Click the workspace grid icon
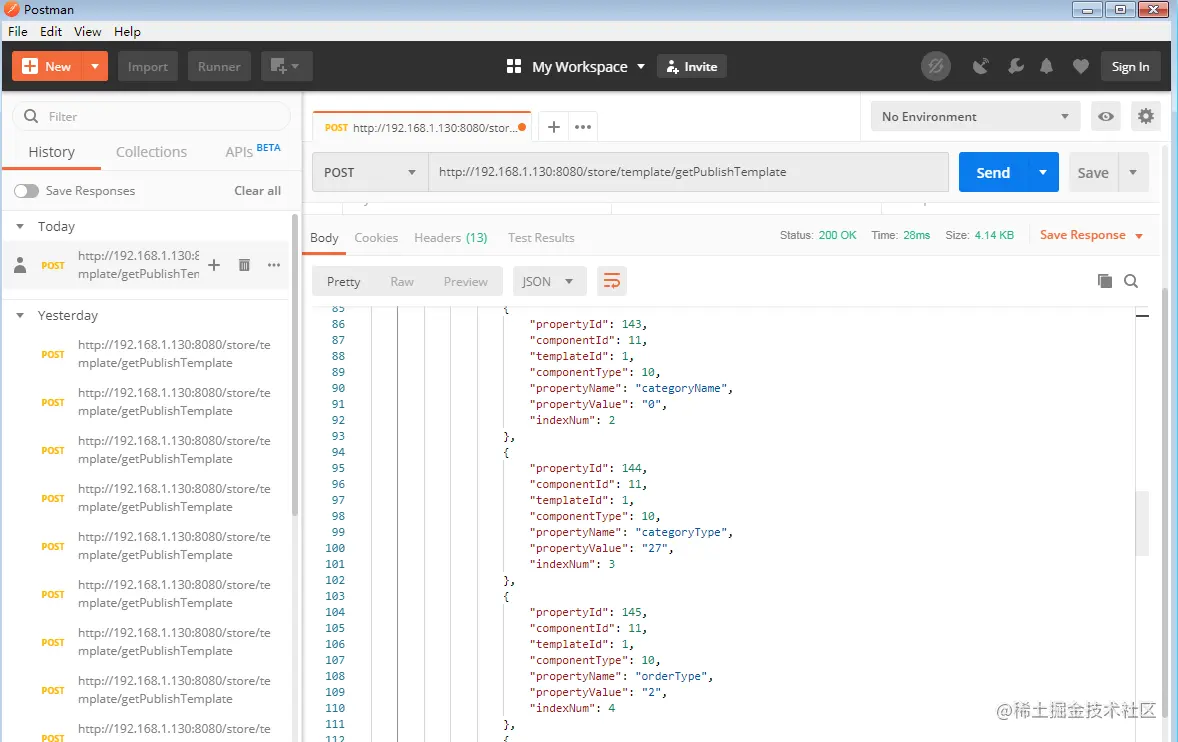 (x=514, y=67)
